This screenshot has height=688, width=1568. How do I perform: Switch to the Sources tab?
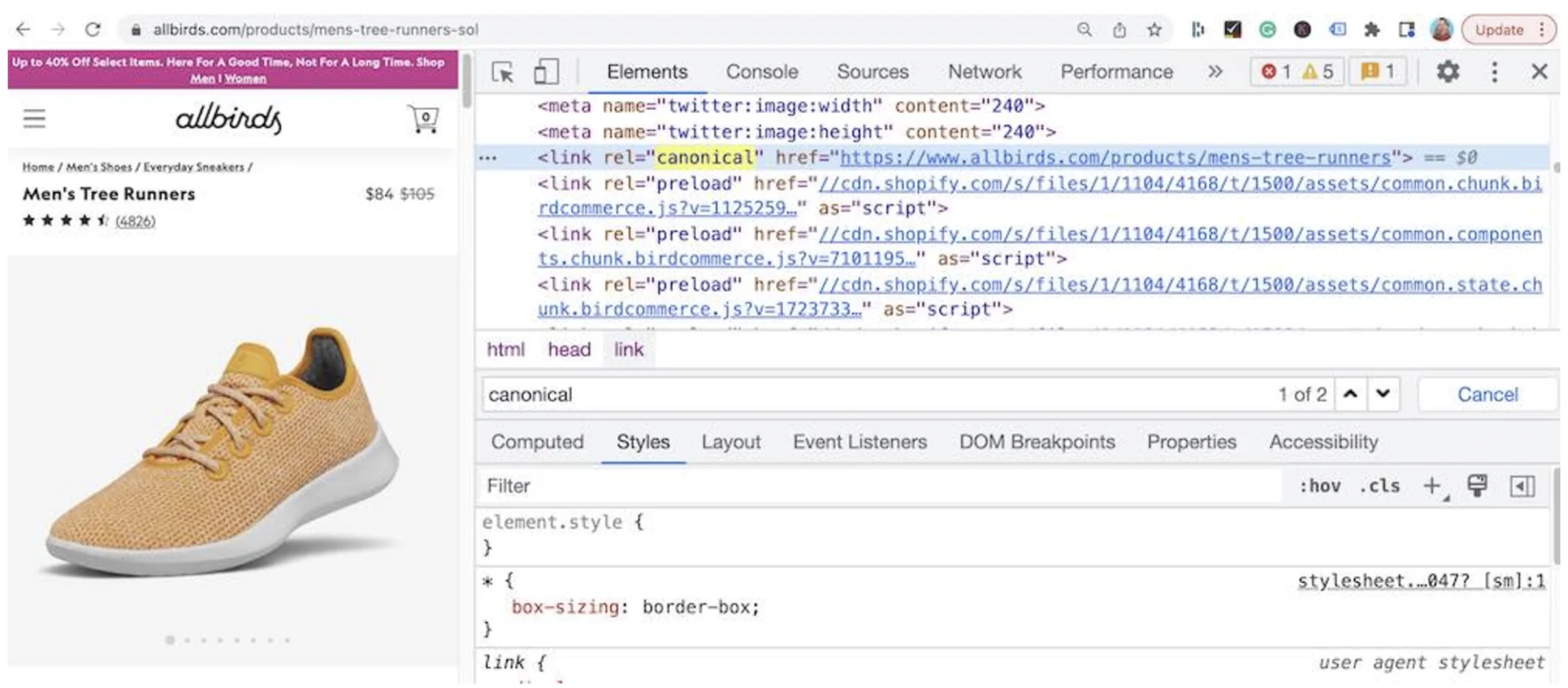point(873,72)
